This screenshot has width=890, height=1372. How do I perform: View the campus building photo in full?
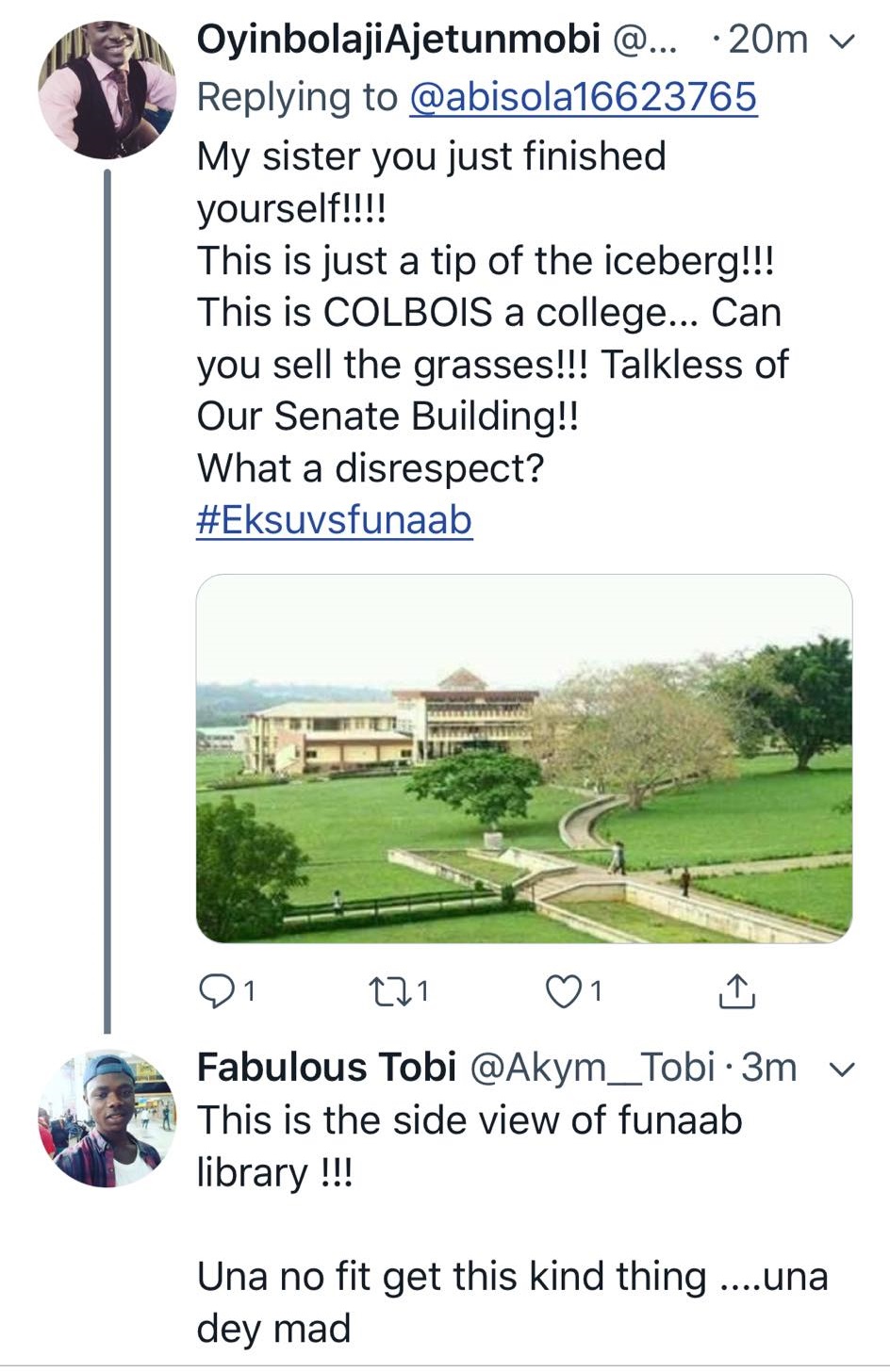(x=523, y=758)
